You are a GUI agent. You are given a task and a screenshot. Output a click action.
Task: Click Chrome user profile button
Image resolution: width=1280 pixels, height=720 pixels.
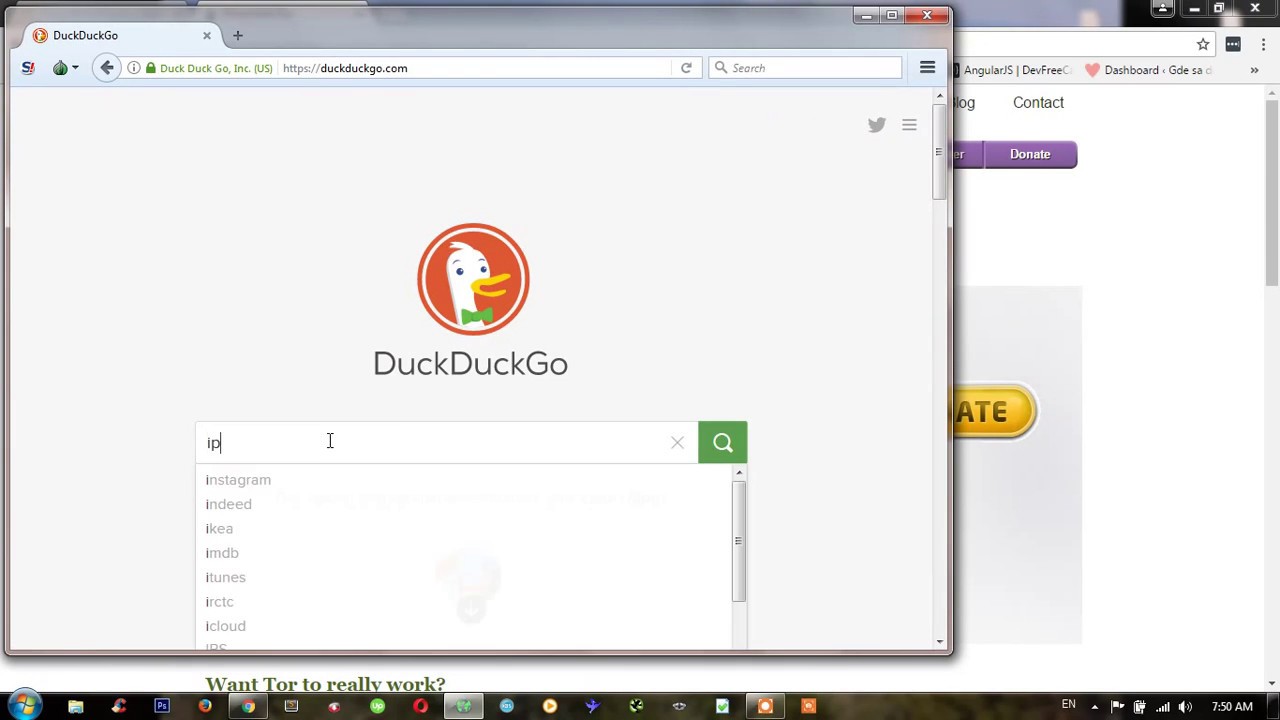coord(1162,9)
